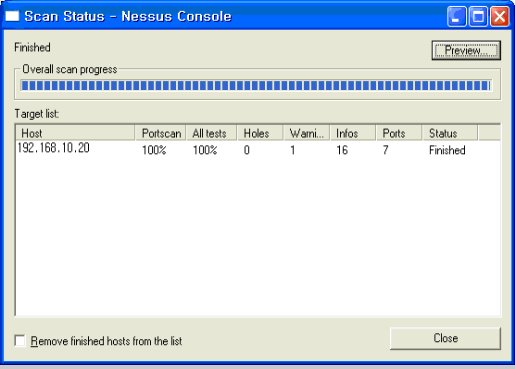
Task: Maximize the Scan Status window
Action: point(478,16)
